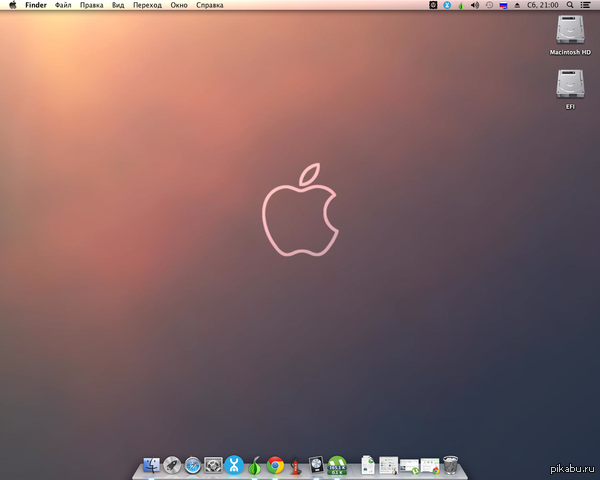Open the Переход menu
Image resolution: width=600 pixels, height=480 pixels.
pos(147,5)
